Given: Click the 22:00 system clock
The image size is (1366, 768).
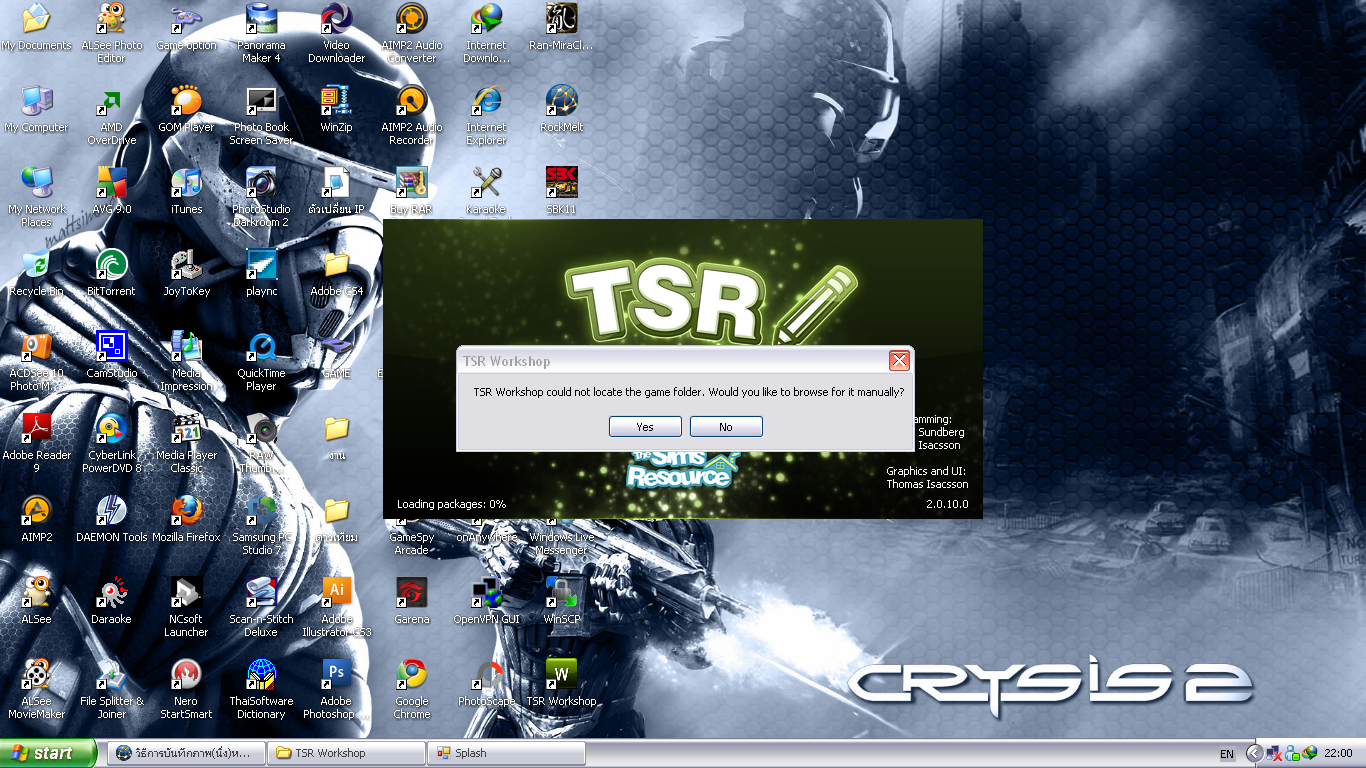Looking at the screenshot, I should [x=1338, y=754].
